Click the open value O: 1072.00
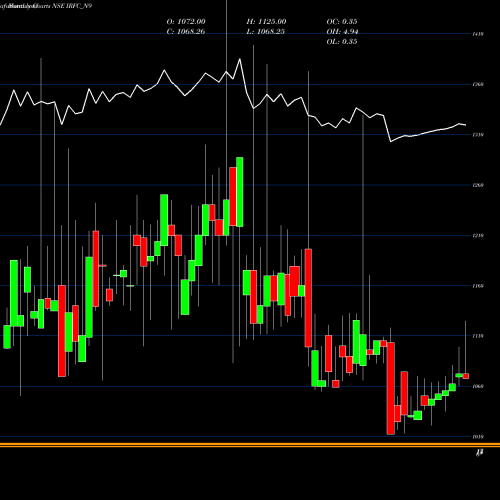The width and height of the screenshot is (500, 500). 186,22
